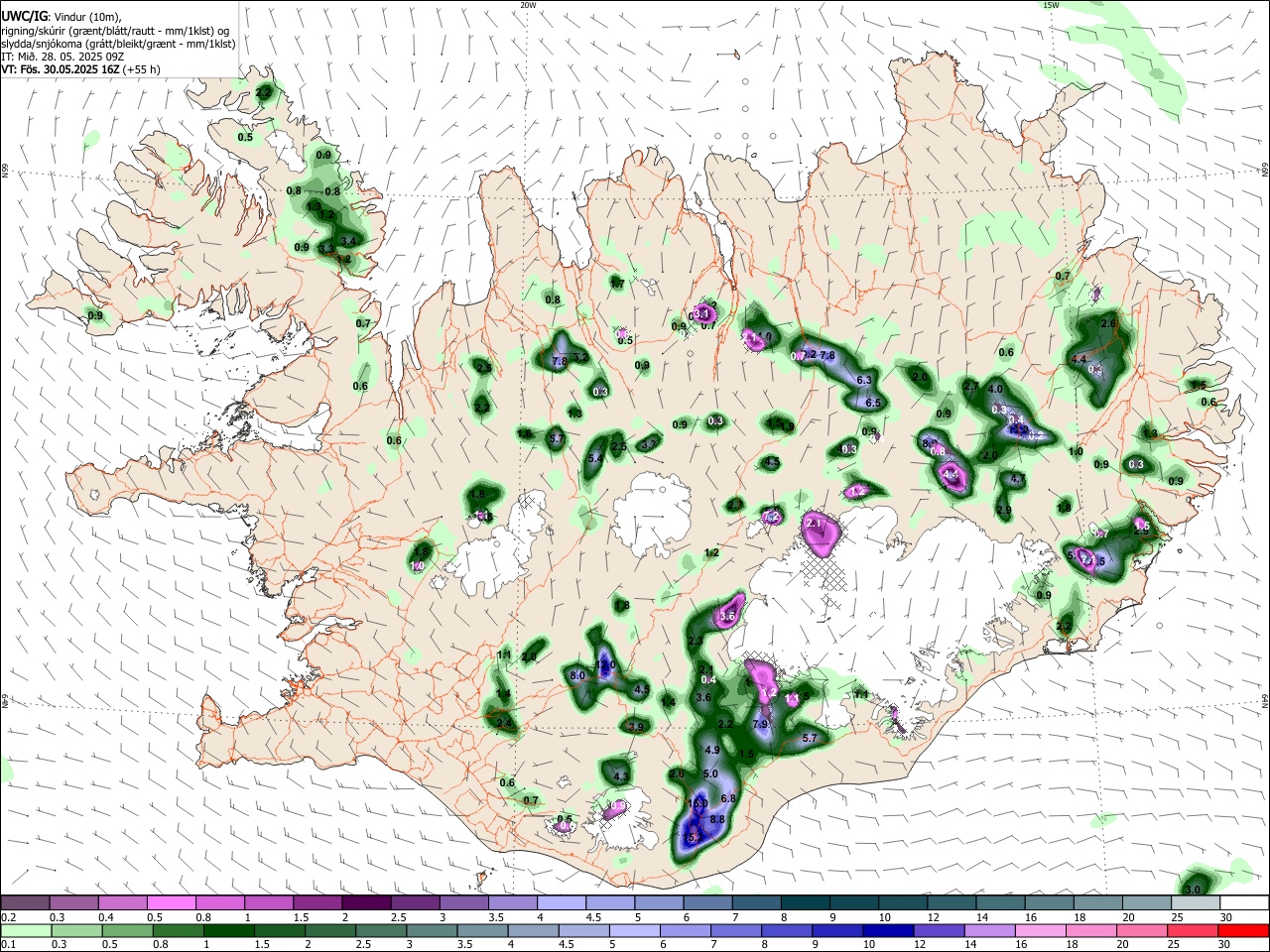Click the '6.8' precipitation value in the south
1270x952 pixels.
click(727, 798)
